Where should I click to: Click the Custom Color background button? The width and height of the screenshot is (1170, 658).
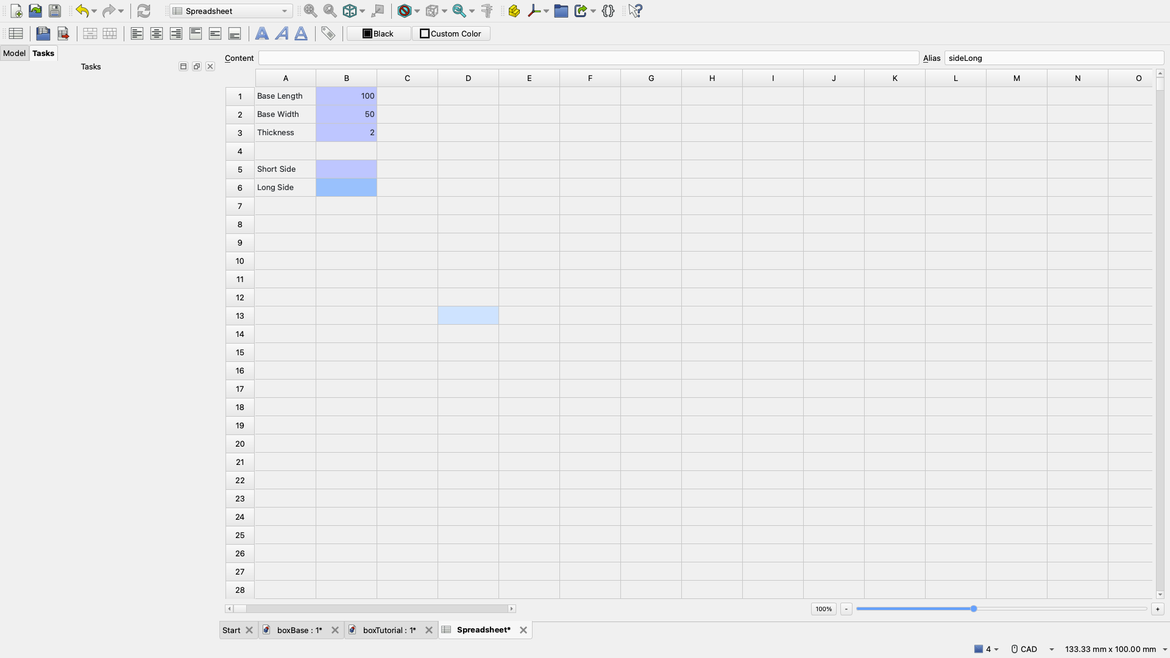click(x=450, y=32)
